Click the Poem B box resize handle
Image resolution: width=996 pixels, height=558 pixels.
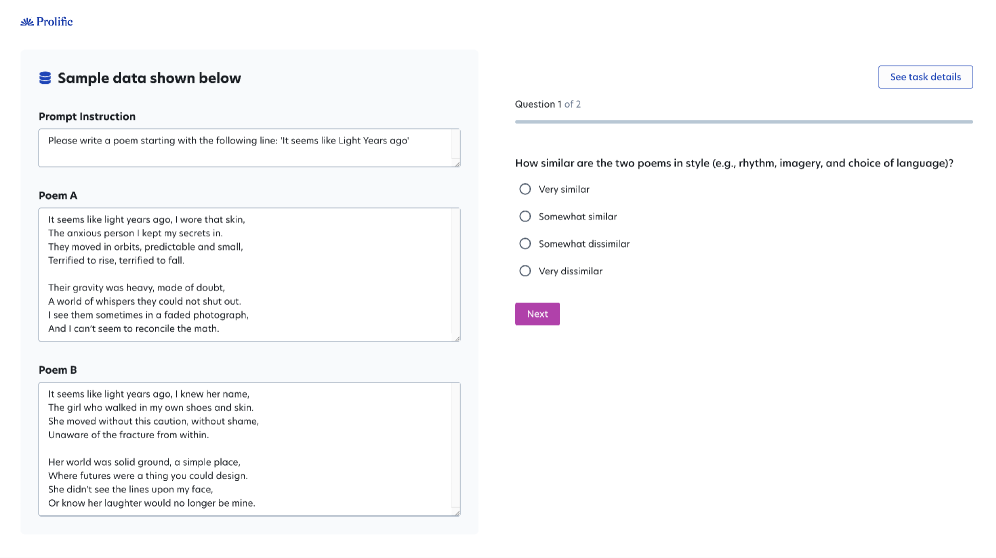[456, 512]
